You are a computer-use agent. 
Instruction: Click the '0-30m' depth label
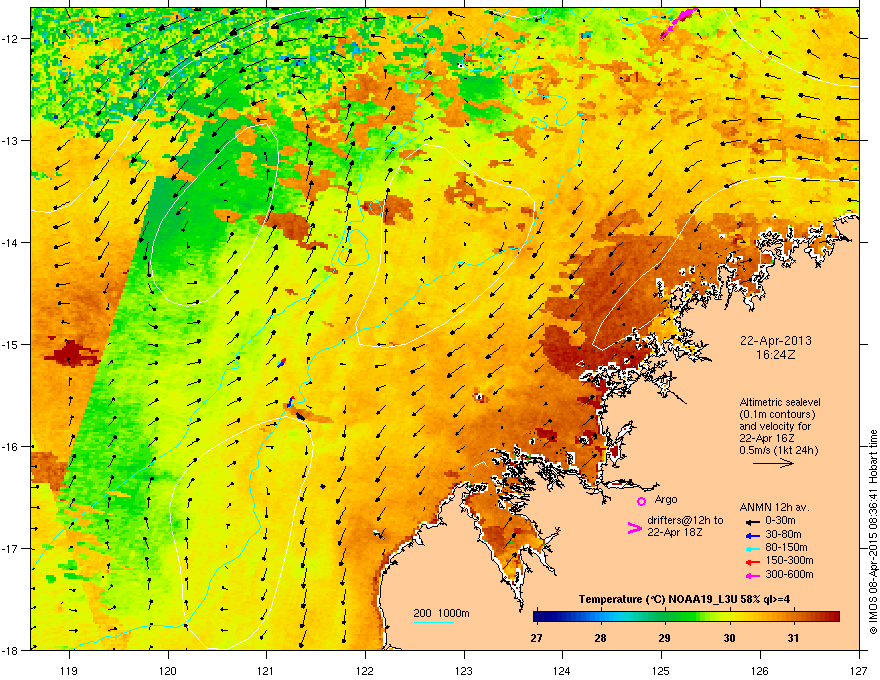[x=780, y=521]
